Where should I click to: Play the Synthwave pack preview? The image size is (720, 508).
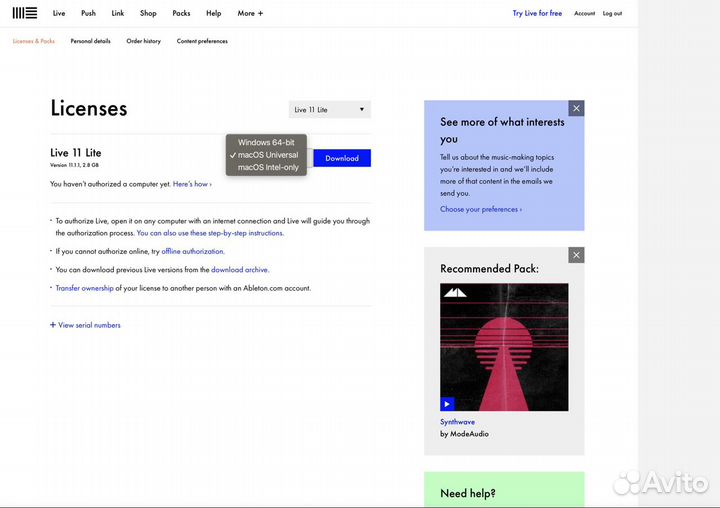pos(447,404)
